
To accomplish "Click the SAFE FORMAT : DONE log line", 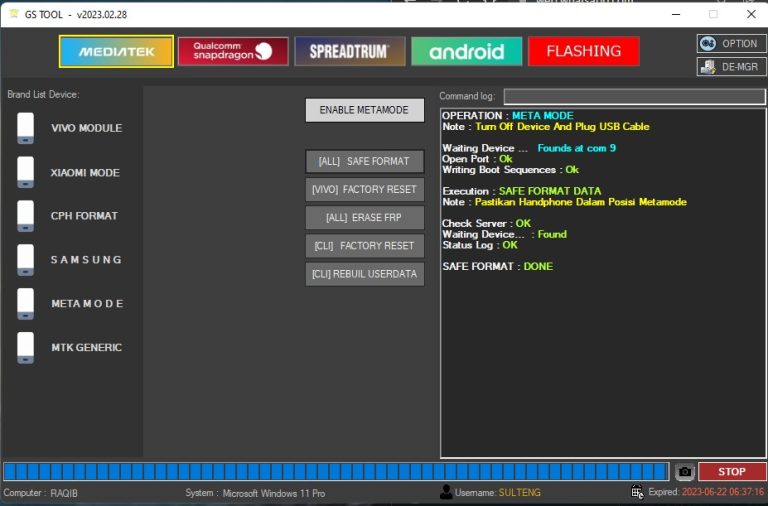I will pos(497,266).
